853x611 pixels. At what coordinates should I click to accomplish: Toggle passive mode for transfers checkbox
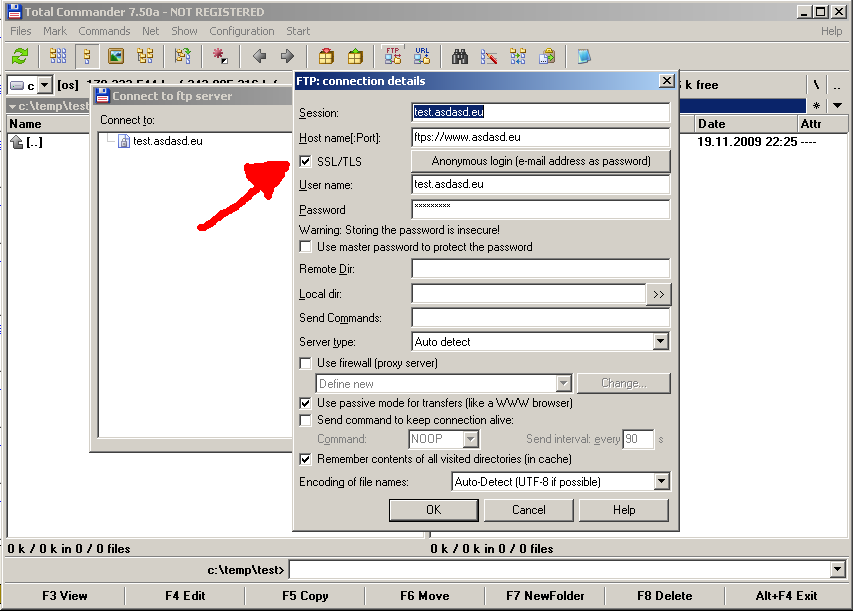pyautogui.click(x=306, y=403)
